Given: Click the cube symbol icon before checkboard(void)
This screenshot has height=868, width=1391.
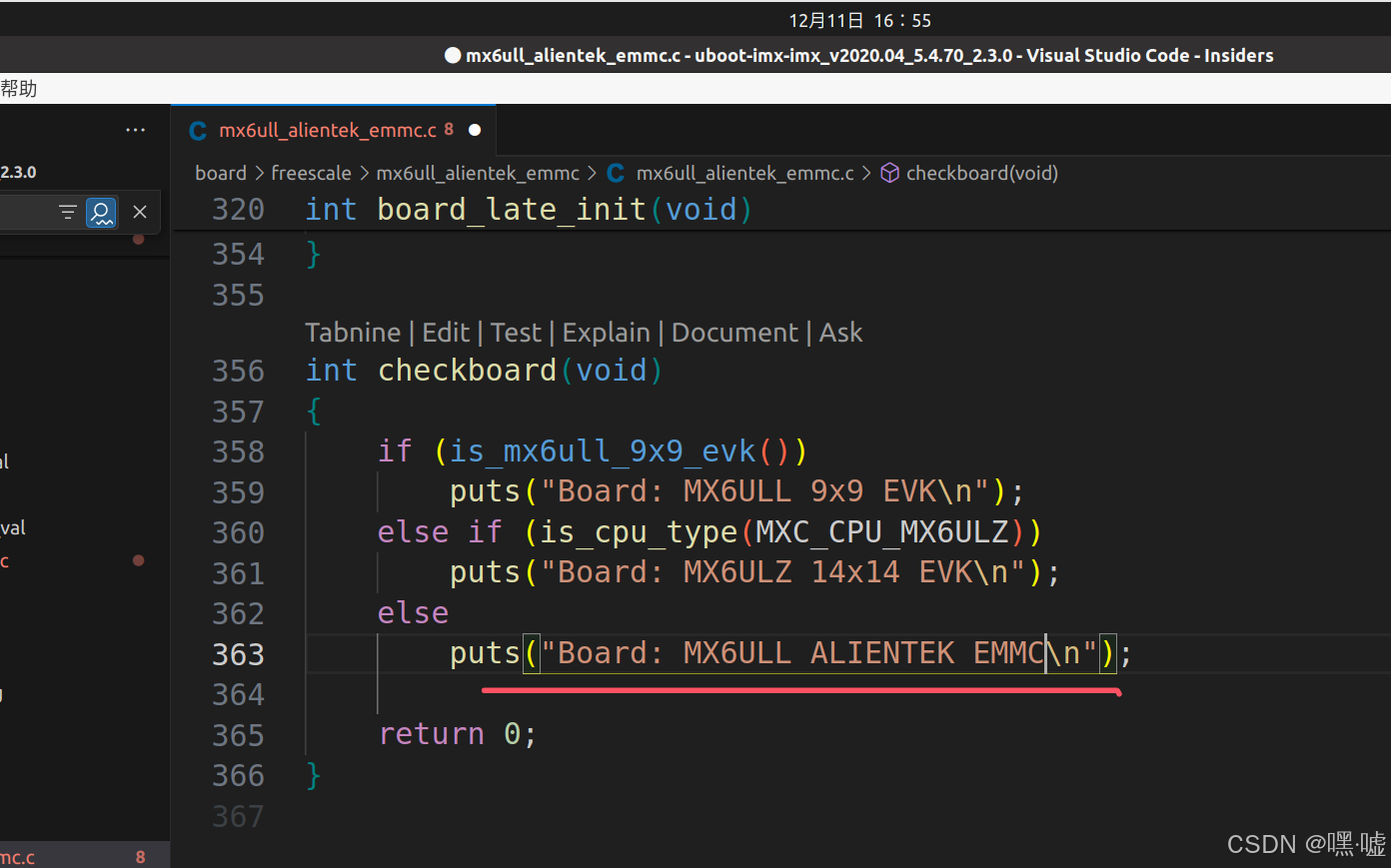Looking at the screenshot, I should click(x=889, y=172).
